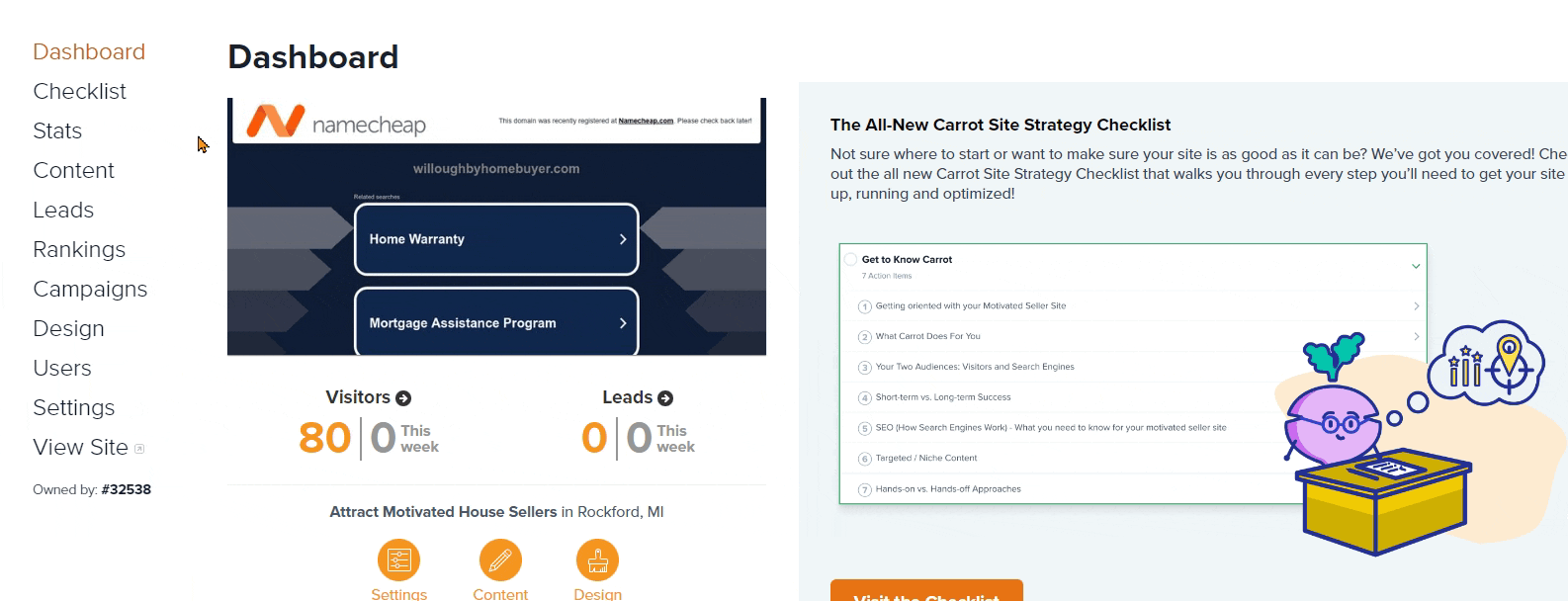Click the Design label under brush icon
1568x601 pixels.
597,593
